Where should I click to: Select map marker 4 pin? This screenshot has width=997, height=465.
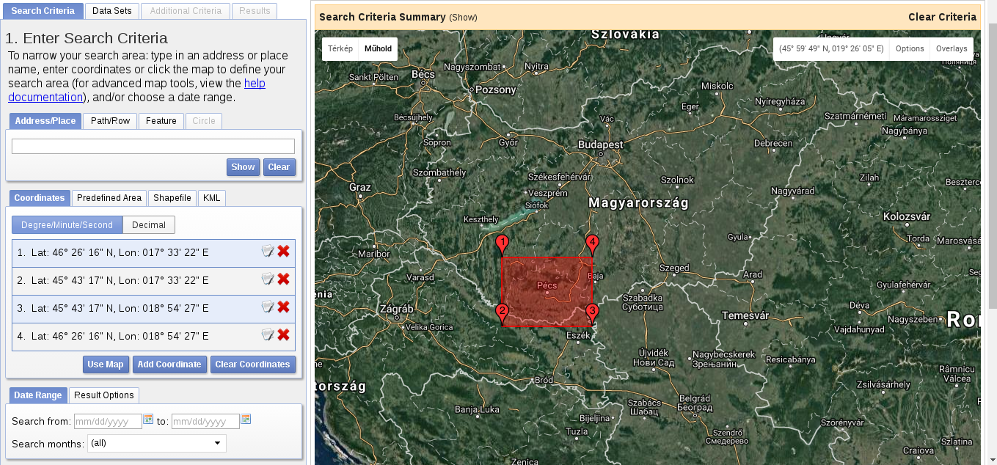click(592, 245)
